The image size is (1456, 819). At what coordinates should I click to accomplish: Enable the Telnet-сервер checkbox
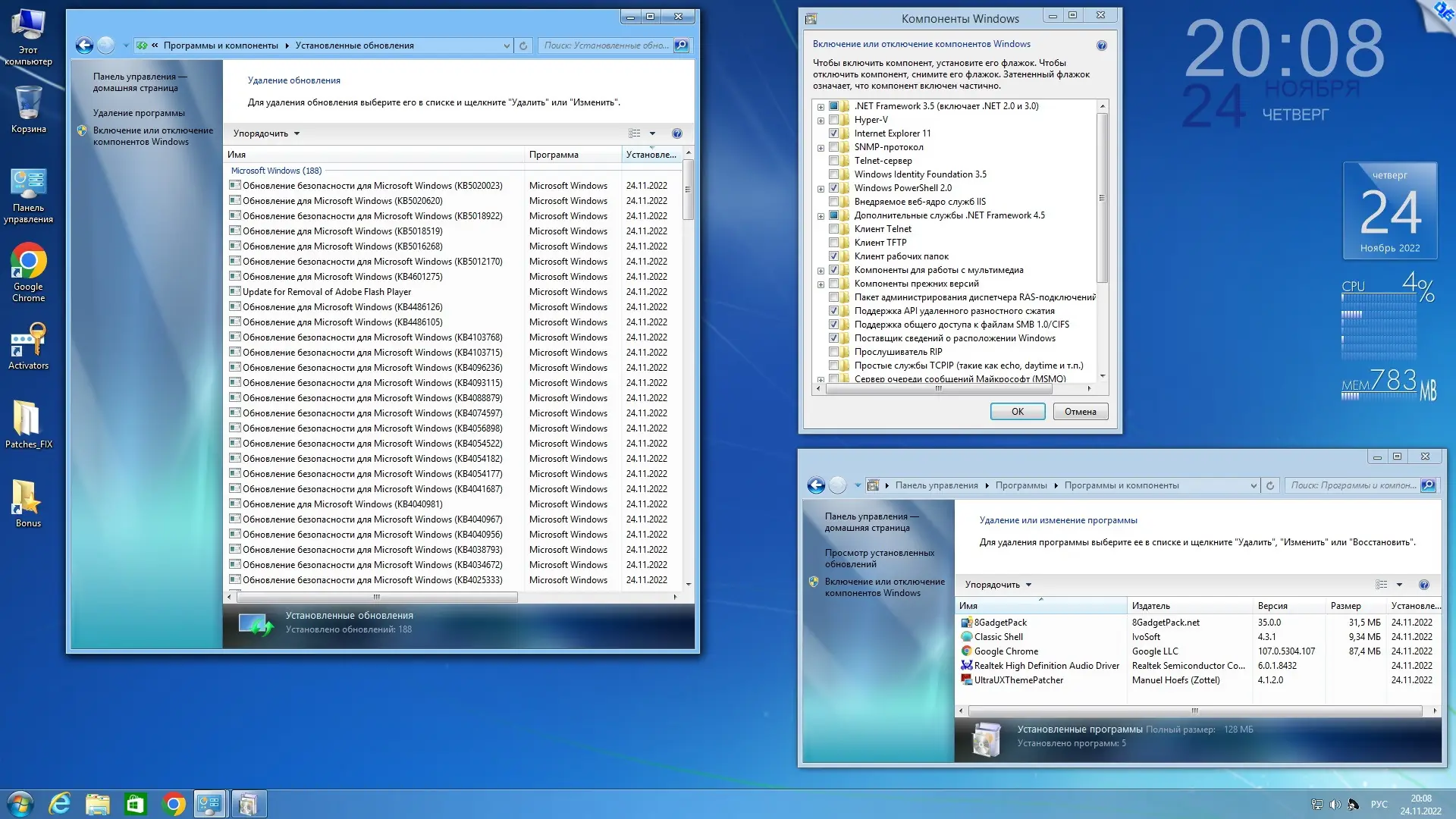833,161
